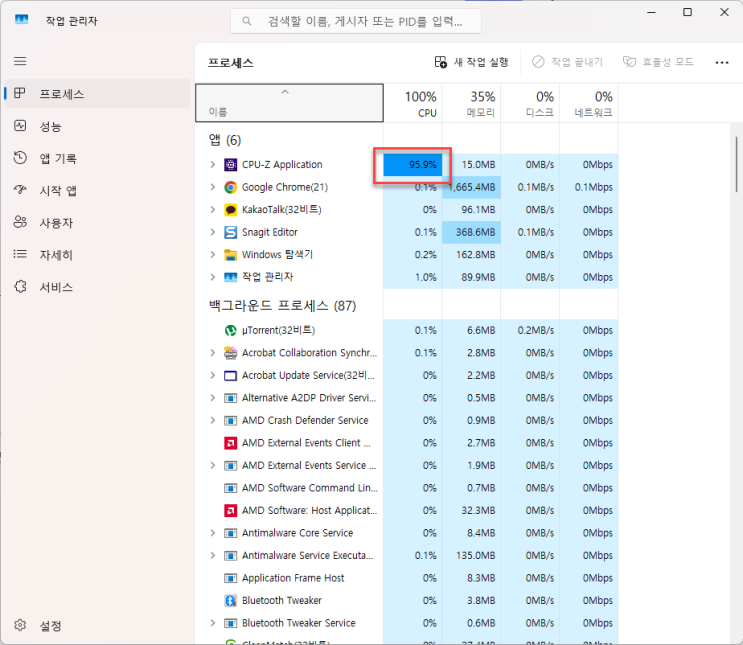Click AMD Software Command Line icon

(230, 488)
